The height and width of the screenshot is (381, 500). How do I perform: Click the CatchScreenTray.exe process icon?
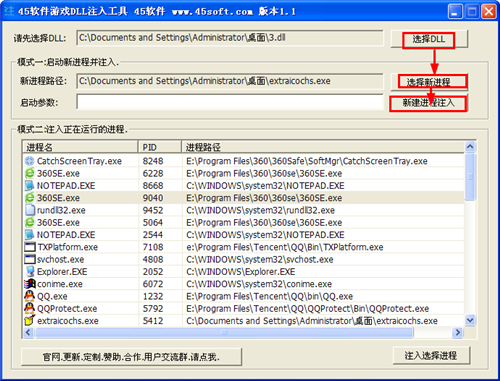30,161
